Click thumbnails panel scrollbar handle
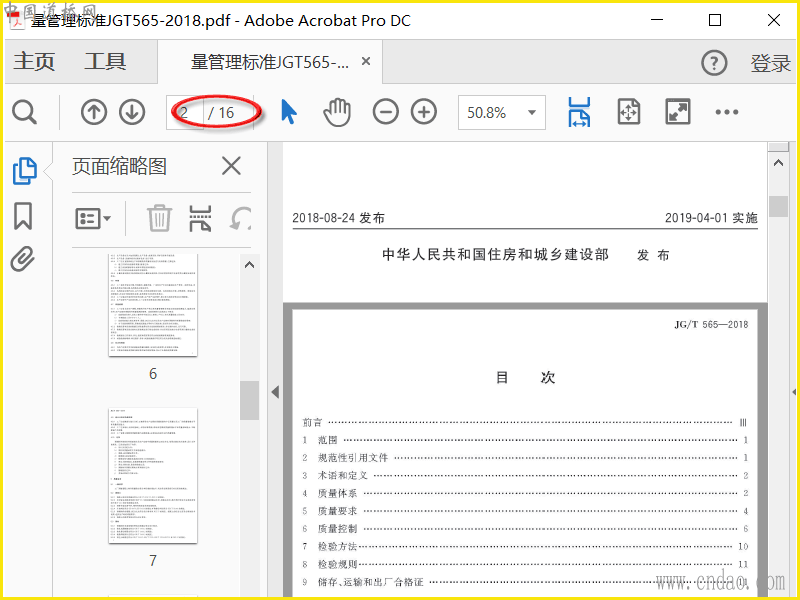800x600 pixels. click(x=249, y=400)
